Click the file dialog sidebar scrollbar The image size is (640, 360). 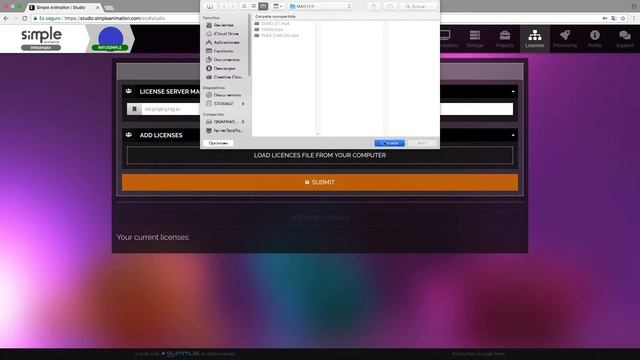point(249,45)
